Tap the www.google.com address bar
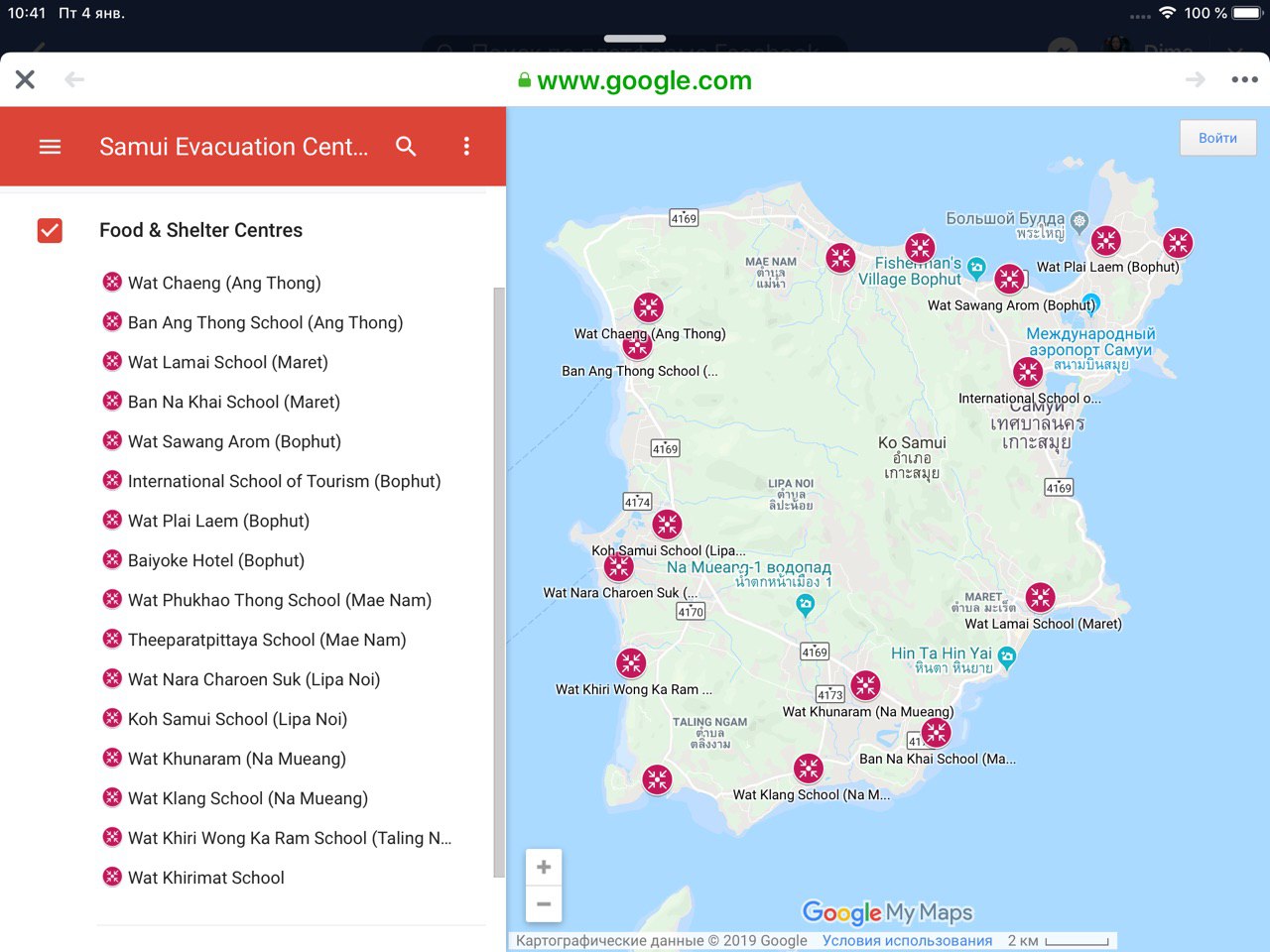 635,80
